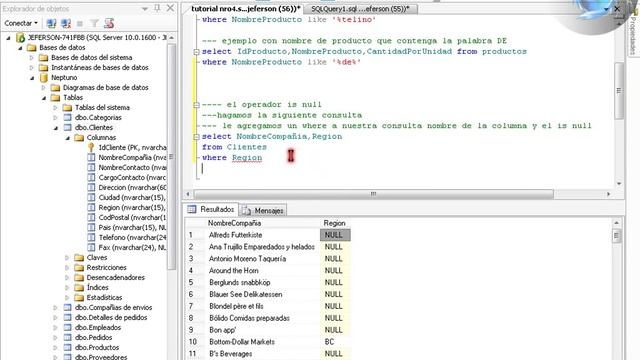Select the CargoContacto column

pyautogui.click(x=132, y=178)
